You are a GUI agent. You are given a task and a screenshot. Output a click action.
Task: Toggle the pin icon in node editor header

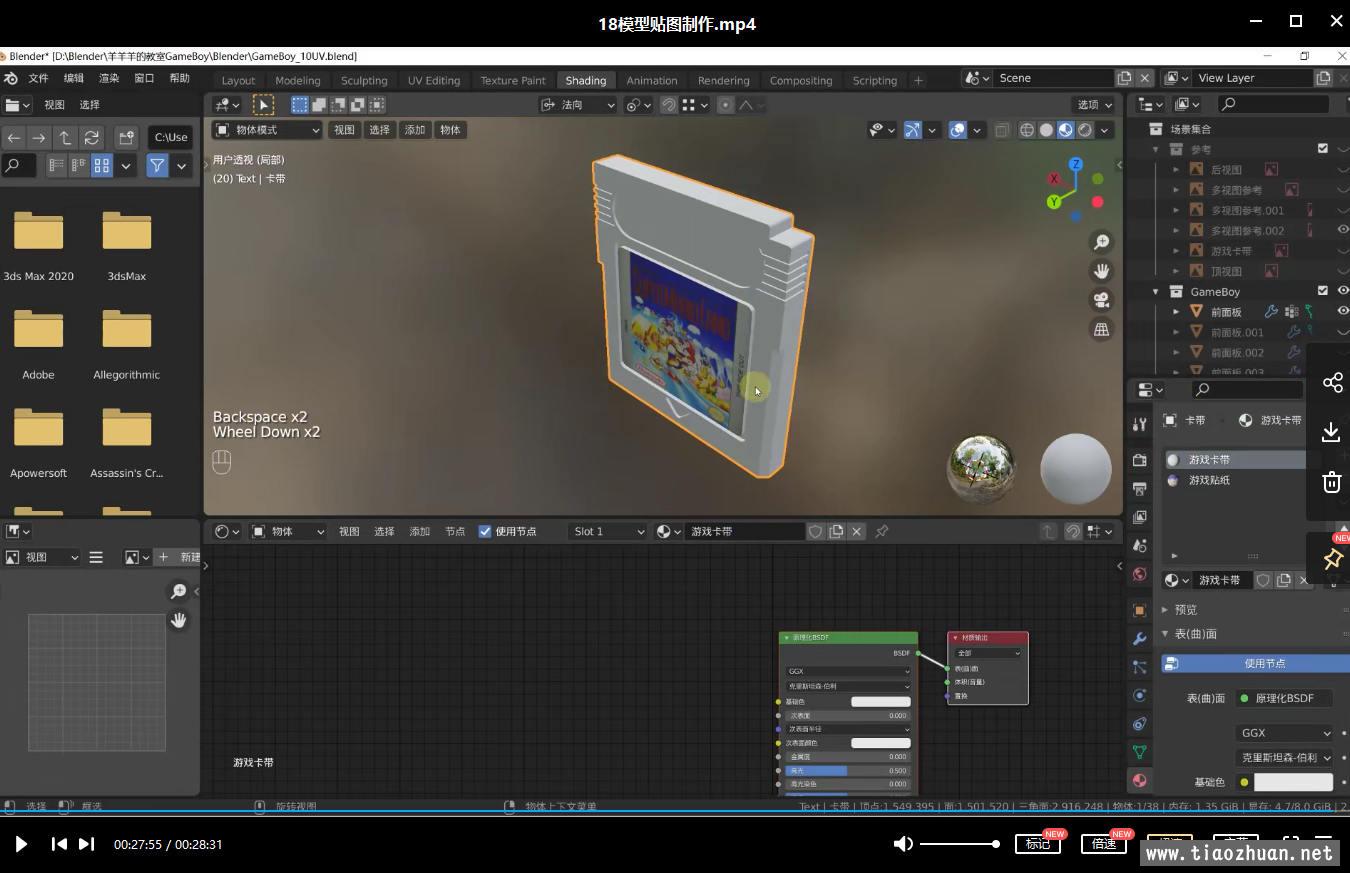[881, 532]
